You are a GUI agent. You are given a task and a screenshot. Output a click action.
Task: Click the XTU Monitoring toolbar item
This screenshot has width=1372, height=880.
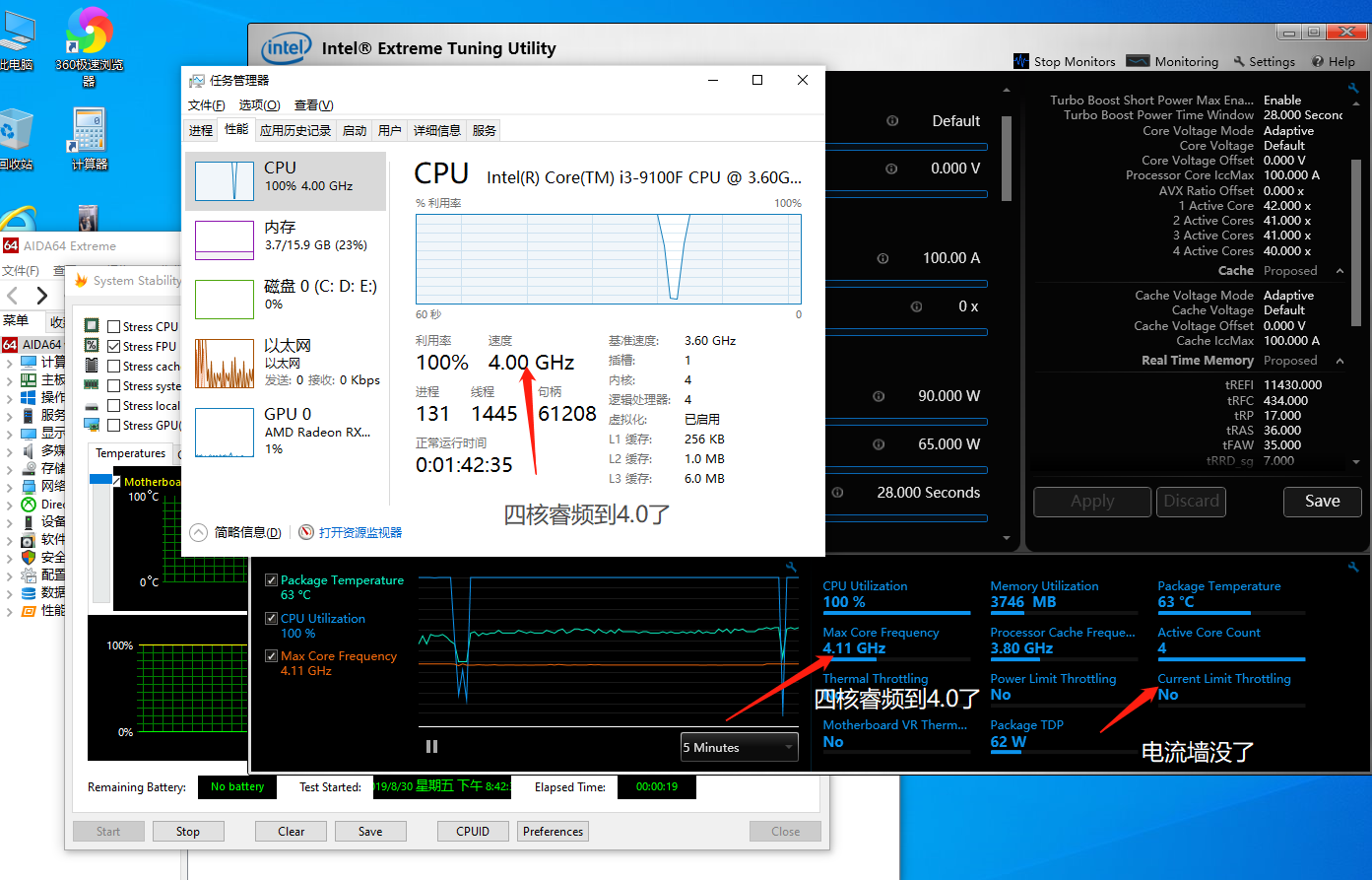(x=1172, y=61)
